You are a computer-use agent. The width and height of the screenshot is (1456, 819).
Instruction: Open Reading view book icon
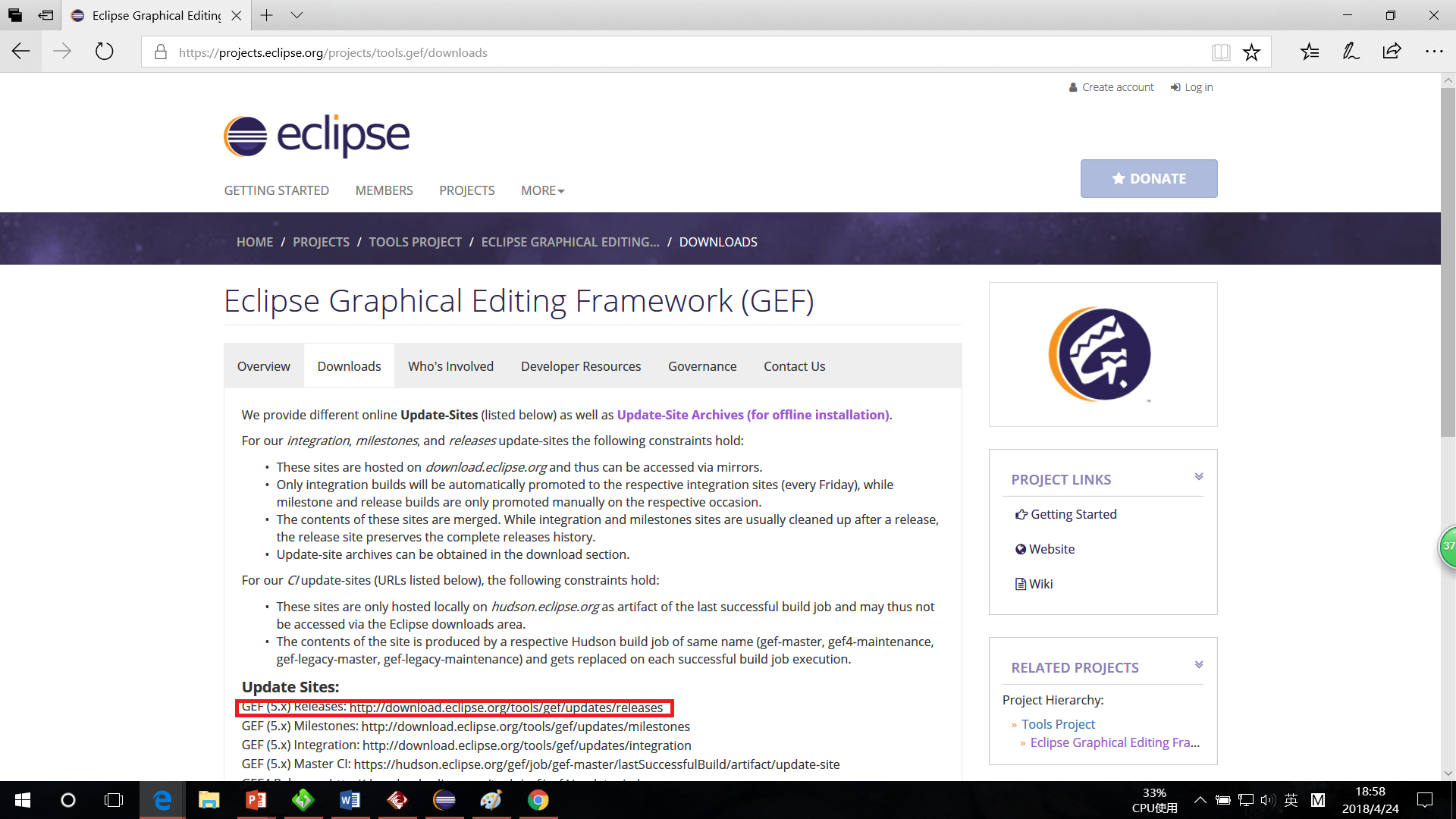[1221, 52]
